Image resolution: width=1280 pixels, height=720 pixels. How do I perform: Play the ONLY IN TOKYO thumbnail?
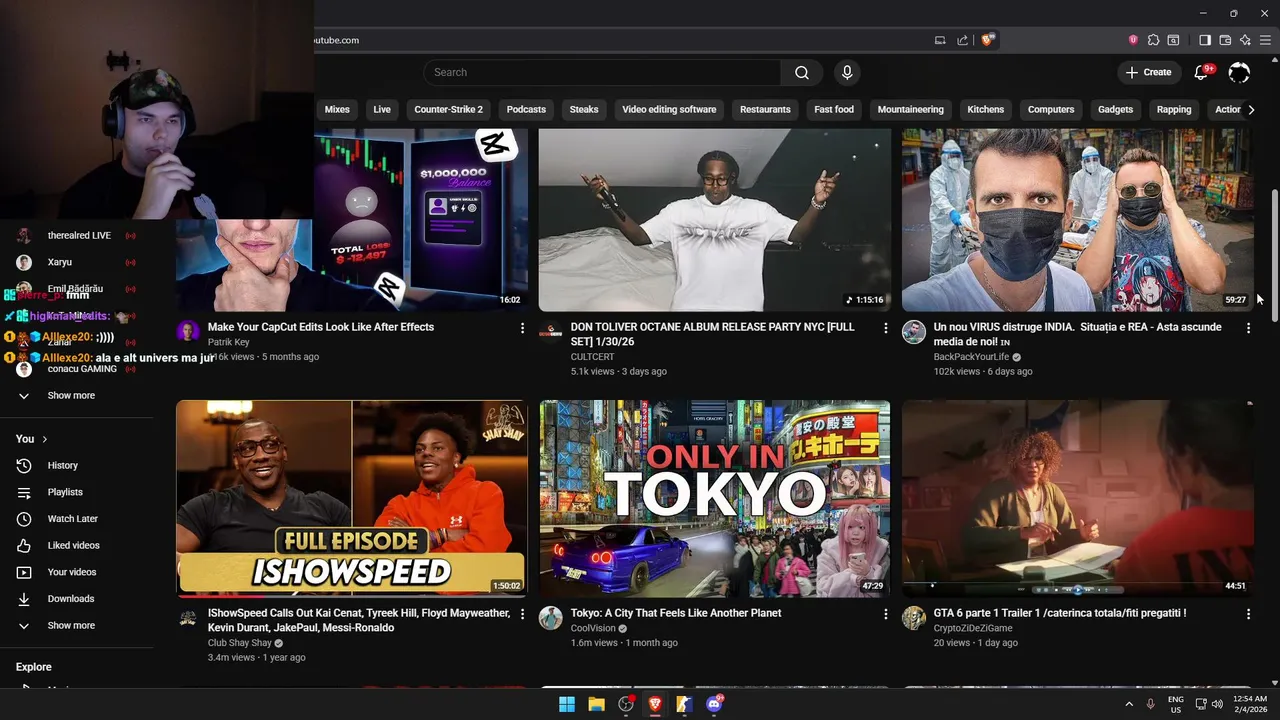tap(714, 498)
